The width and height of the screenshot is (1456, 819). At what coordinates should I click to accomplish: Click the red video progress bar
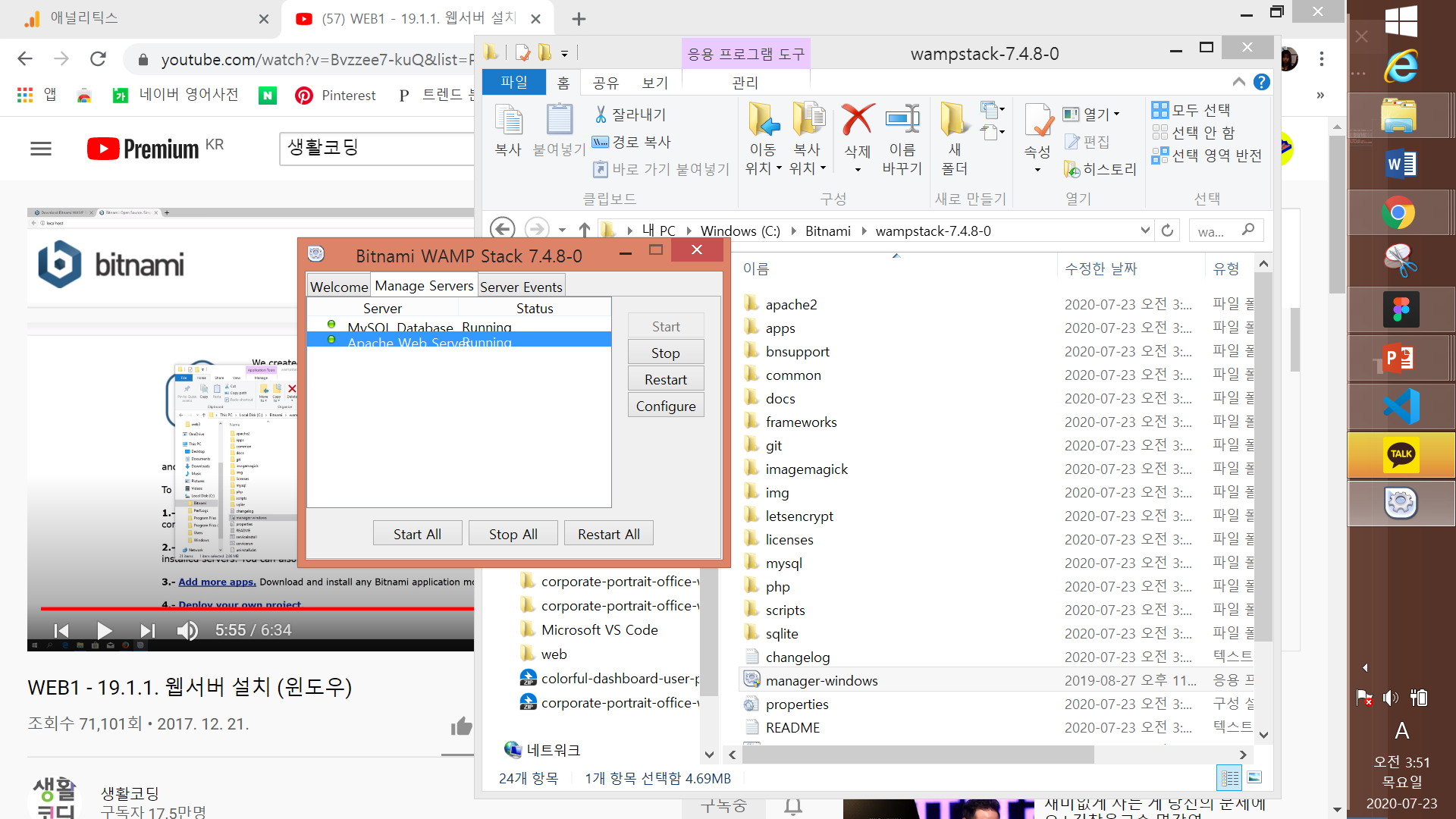(x=258, y=608)
